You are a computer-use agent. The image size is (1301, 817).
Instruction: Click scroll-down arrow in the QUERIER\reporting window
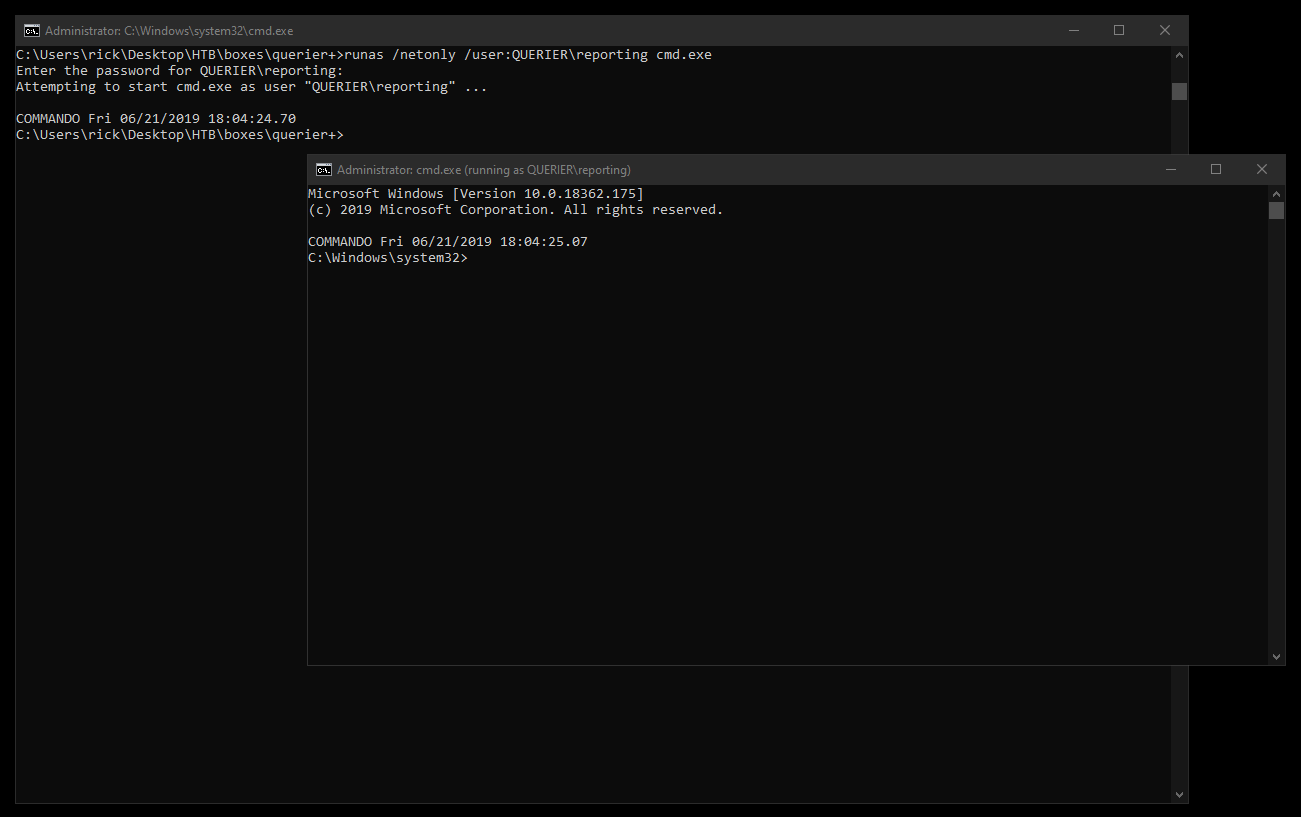pos(1276,657)
